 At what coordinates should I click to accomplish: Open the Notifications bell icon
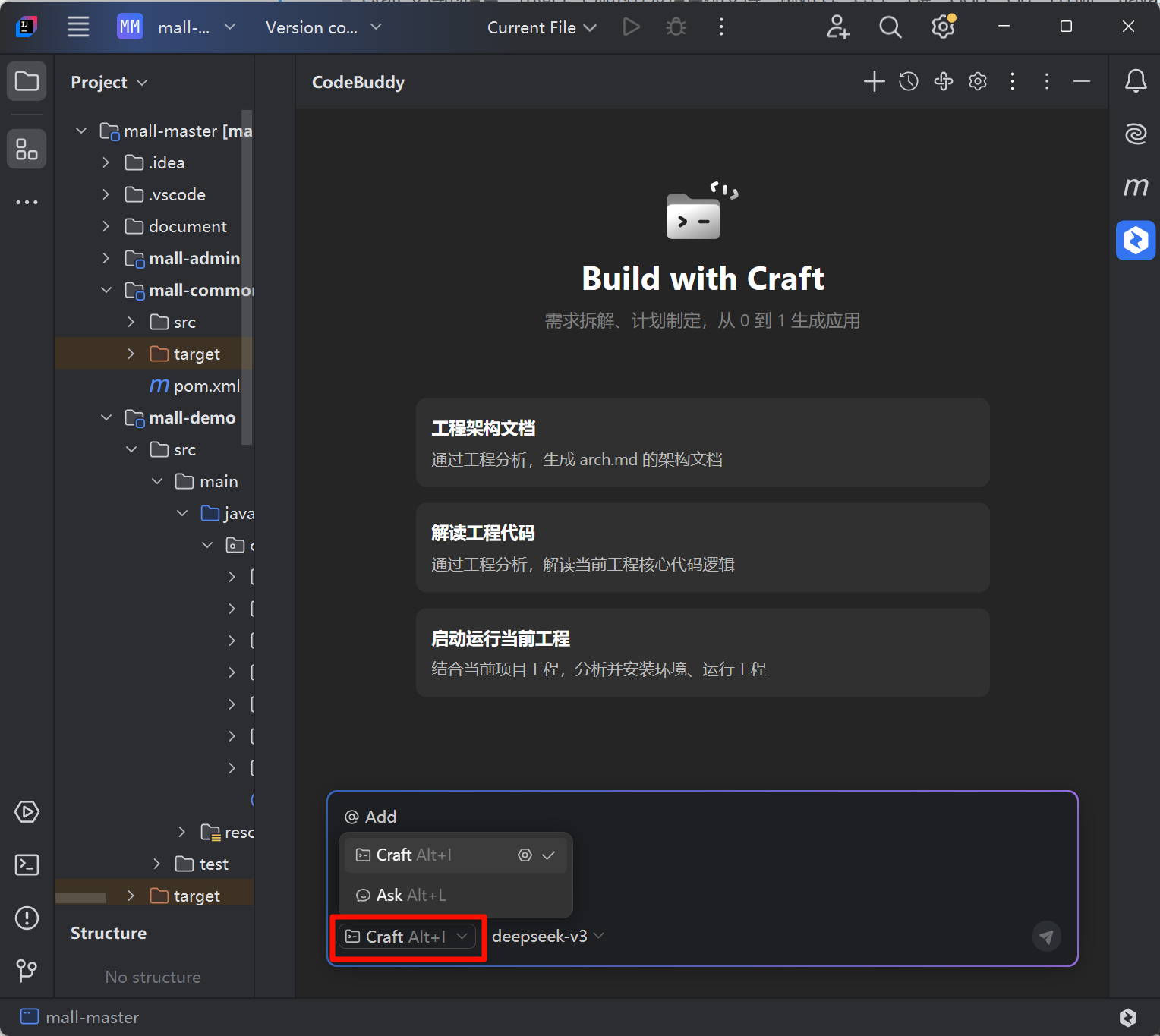coord(1135,81)
